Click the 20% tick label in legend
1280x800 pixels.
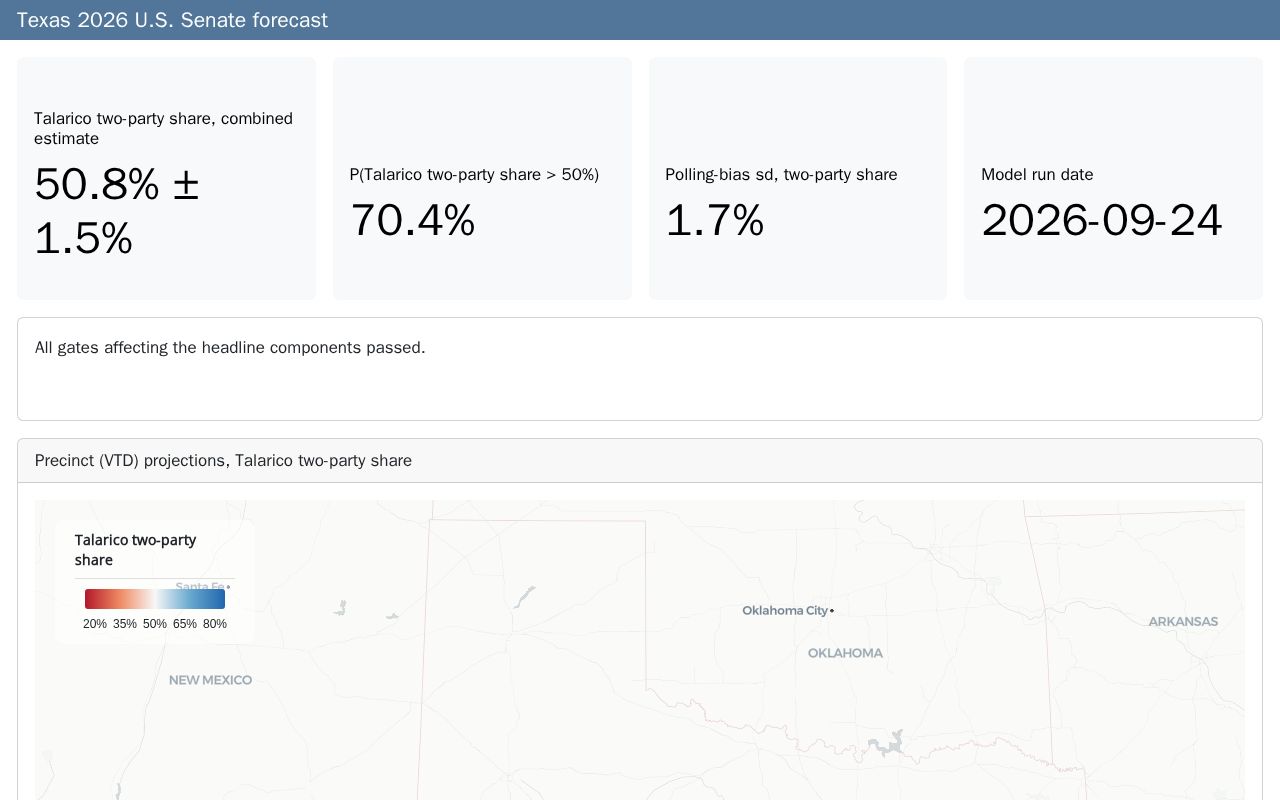95,624
